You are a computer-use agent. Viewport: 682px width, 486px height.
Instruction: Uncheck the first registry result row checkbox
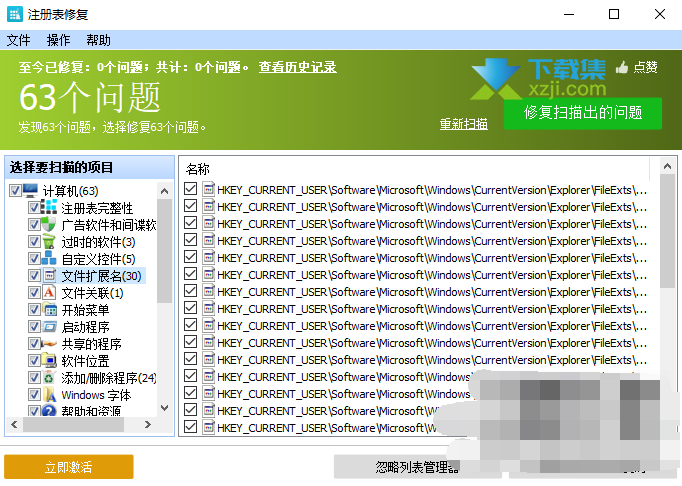(x=191, y=189)
